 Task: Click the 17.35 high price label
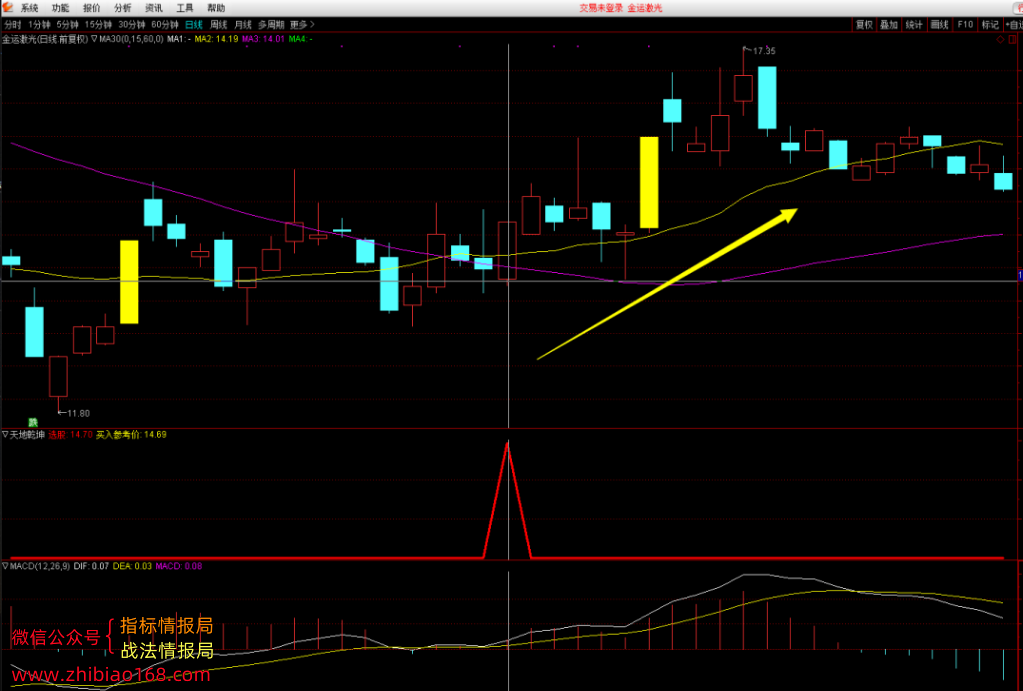tap(764, 51)
